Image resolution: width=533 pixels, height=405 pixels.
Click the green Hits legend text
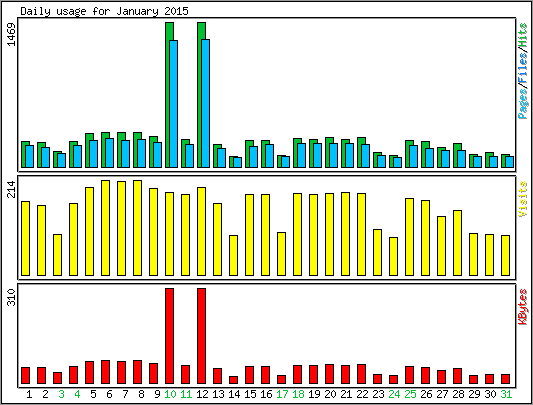[x=523, y=35]
